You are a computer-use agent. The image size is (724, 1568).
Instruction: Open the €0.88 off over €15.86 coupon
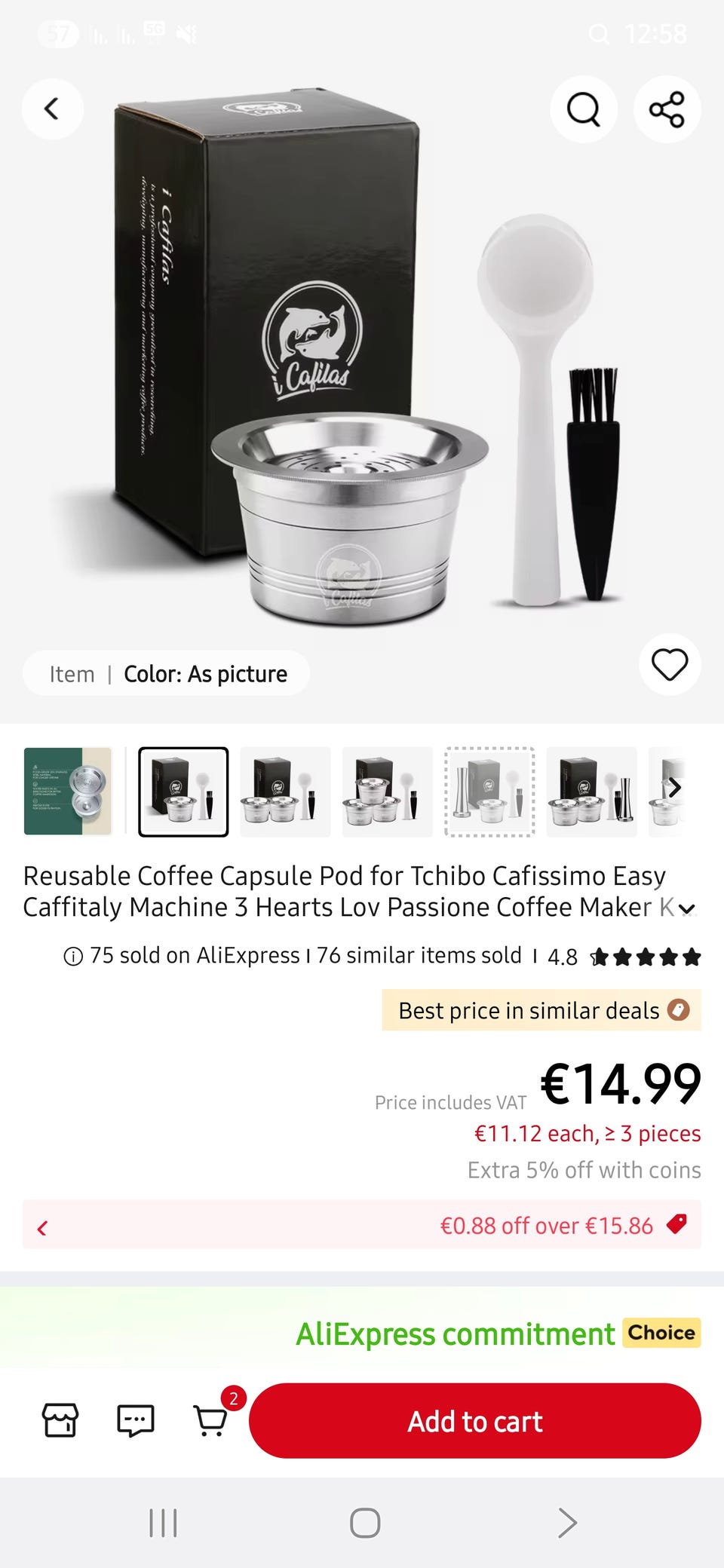pos(546,1225)
